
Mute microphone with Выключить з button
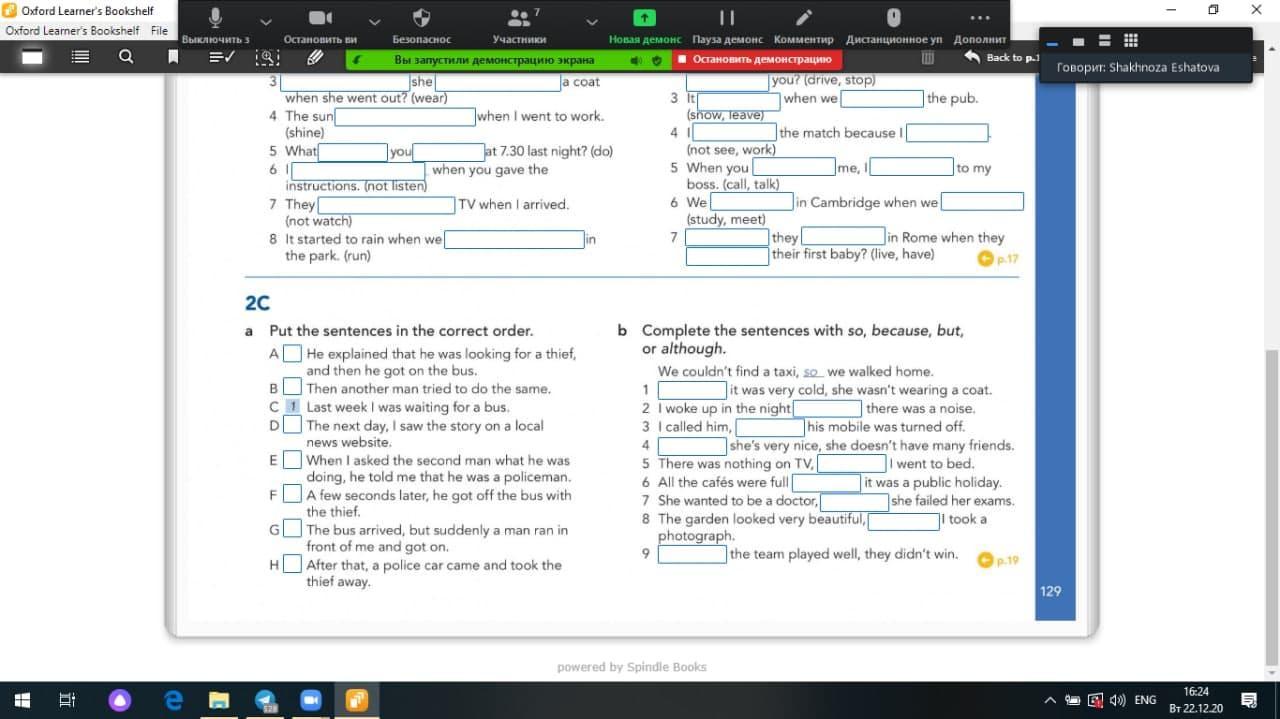point(215,26)
